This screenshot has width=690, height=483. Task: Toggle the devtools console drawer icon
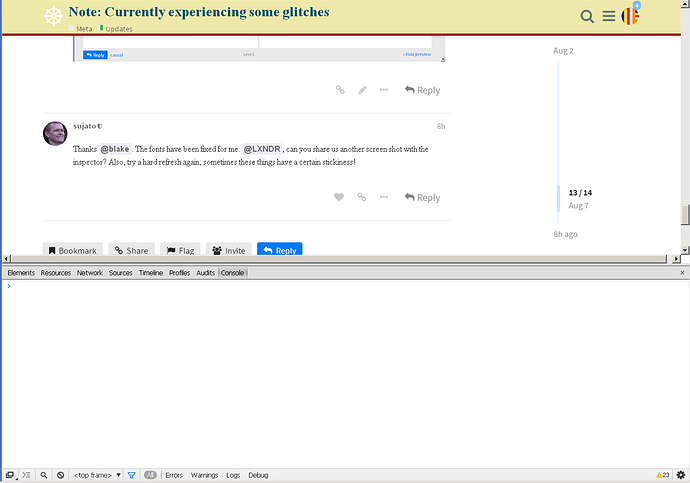(27, 475)
